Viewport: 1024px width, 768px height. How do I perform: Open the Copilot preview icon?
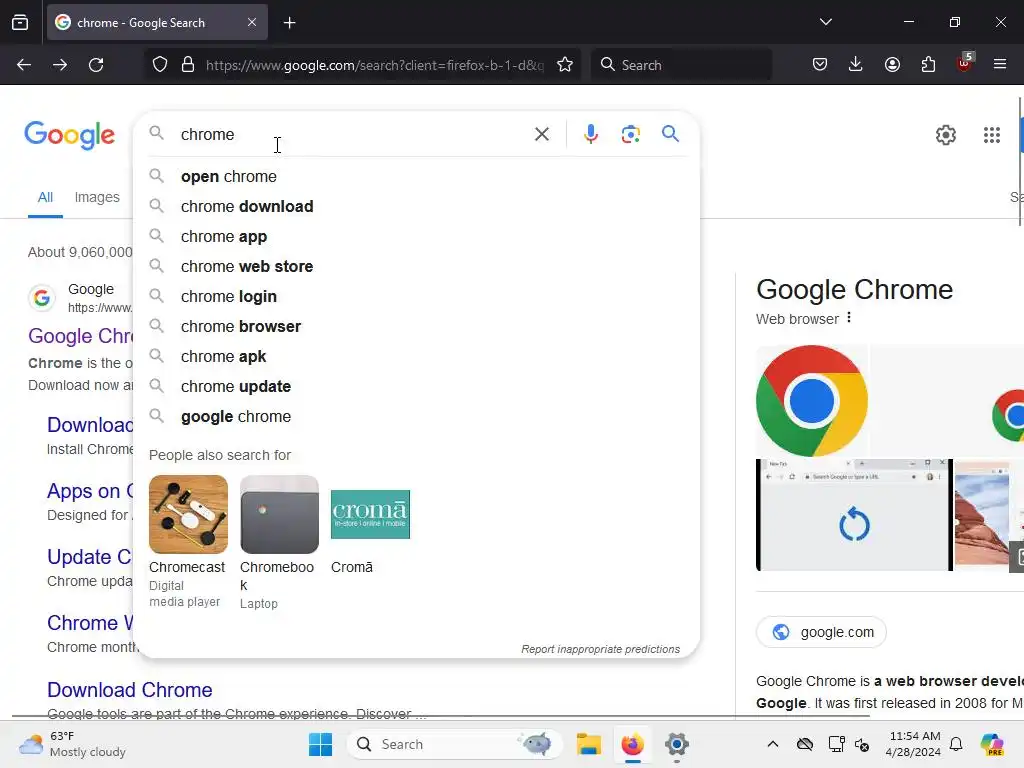tap(991, 744)
